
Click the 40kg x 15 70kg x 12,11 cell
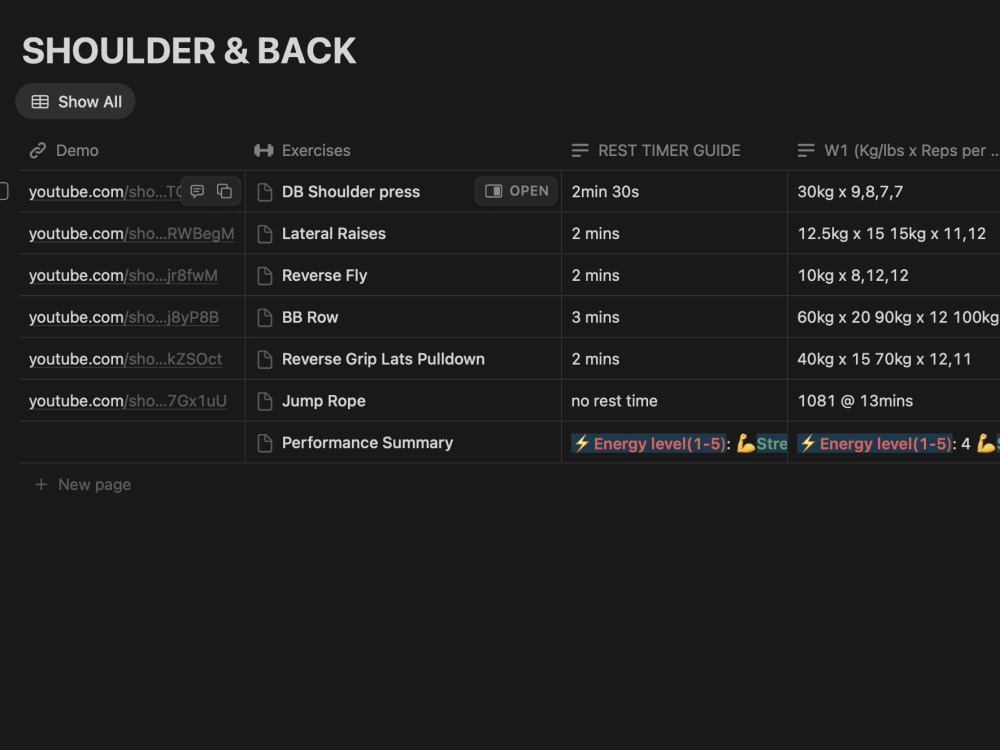coord(893,359)
